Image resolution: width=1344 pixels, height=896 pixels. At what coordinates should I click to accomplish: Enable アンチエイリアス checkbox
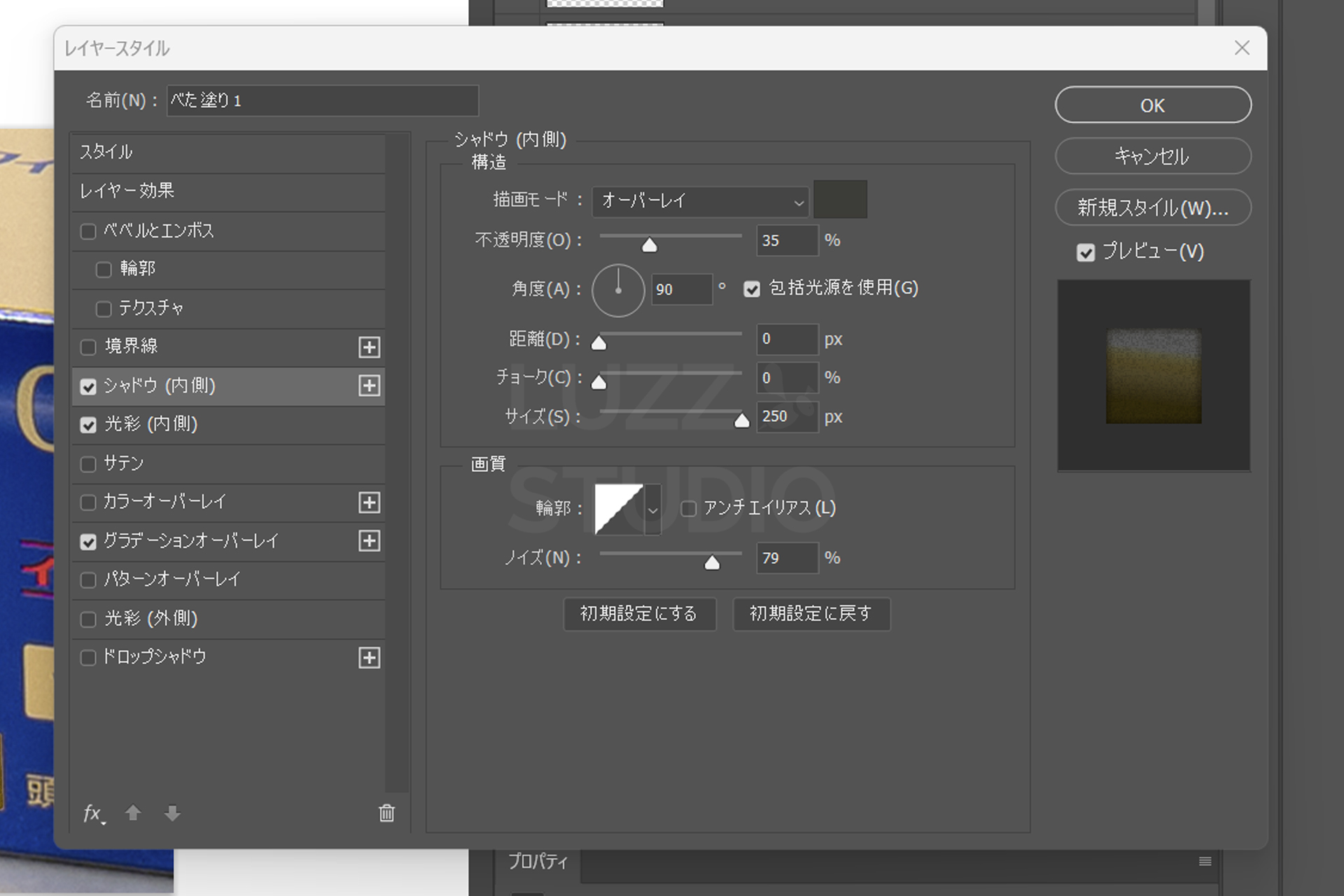pyautogui.click(x=689, y=509)
